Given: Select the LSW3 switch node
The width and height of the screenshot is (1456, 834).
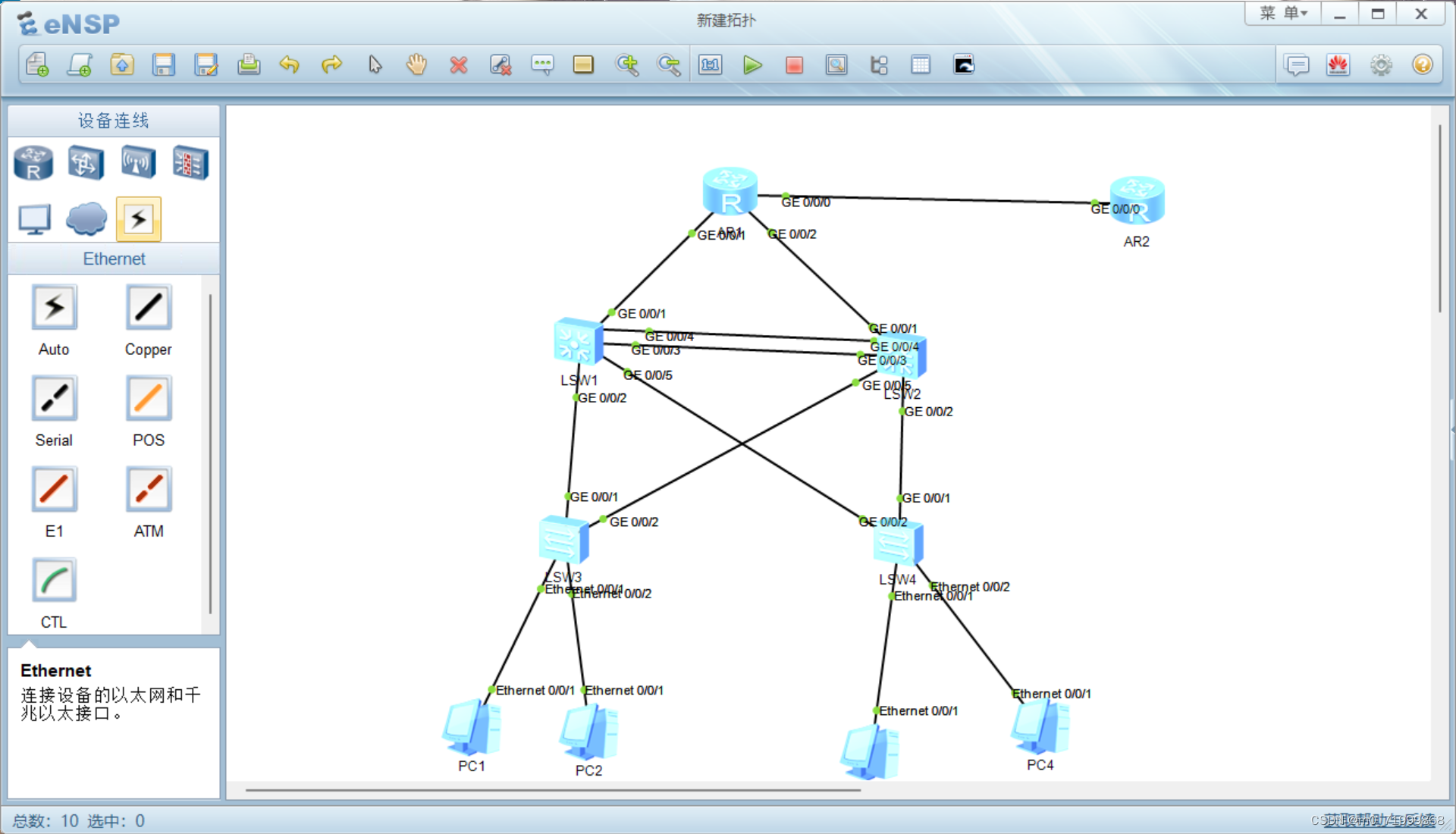Looking at the screenshot, I should coord(563,540).
